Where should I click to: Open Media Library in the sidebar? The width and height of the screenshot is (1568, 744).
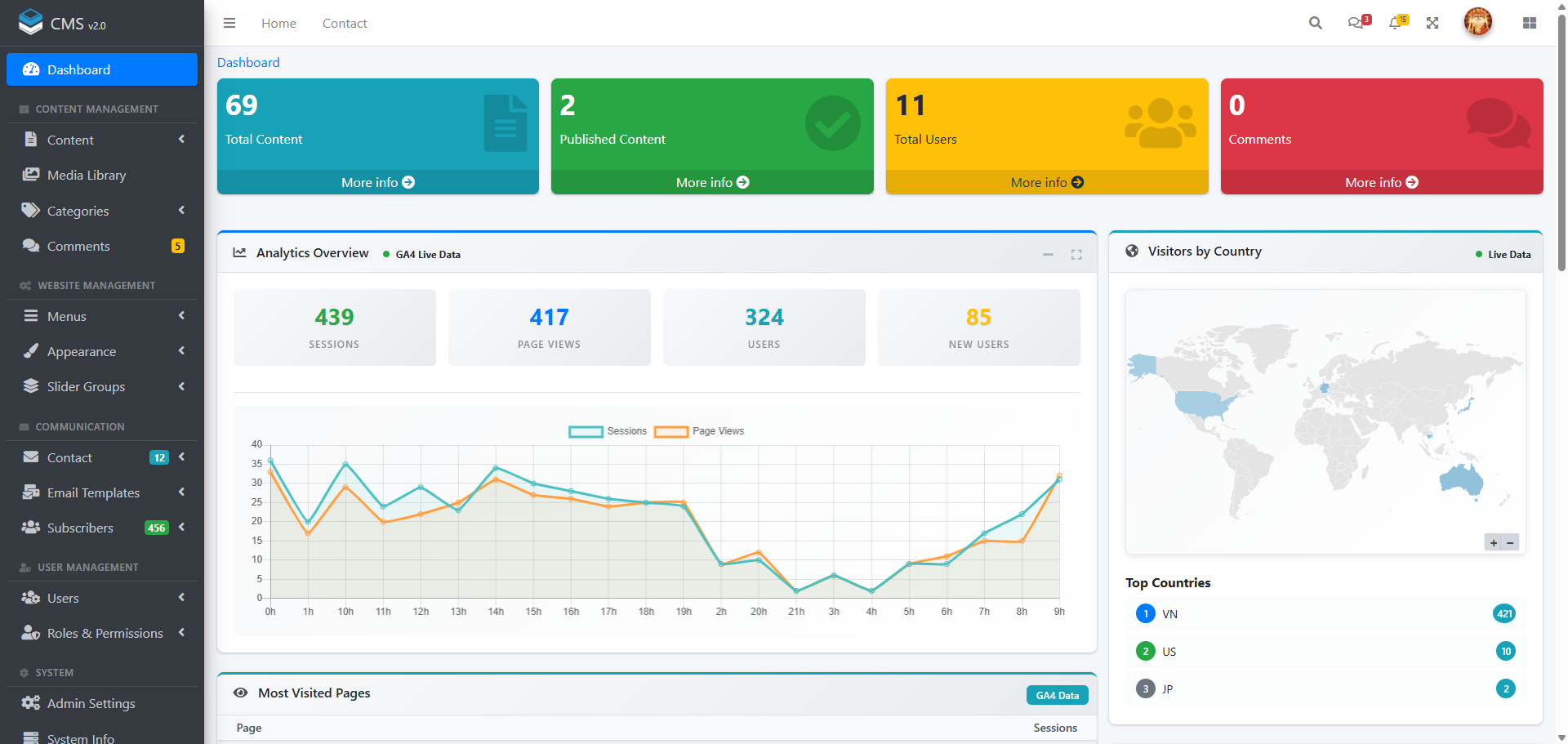pyautogui.click(x=86, y=175)
